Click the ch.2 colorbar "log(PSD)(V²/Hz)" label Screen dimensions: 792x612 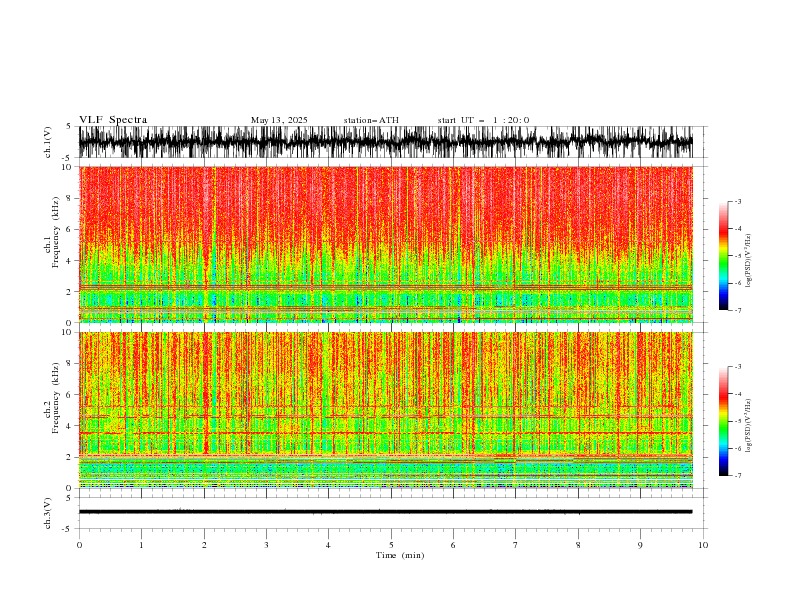(749, 425)
